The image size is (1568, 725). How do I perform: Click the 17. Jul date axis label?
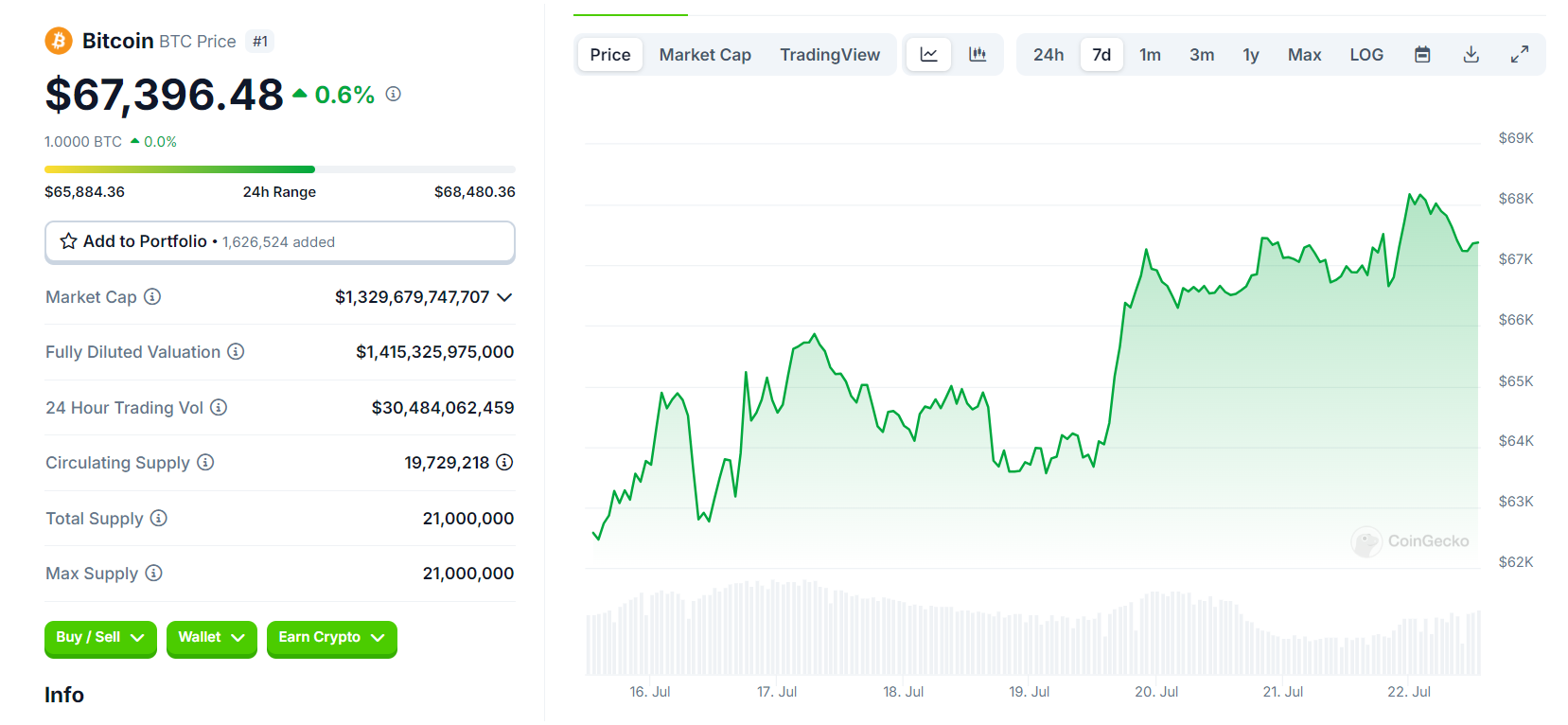pos(777,692)
